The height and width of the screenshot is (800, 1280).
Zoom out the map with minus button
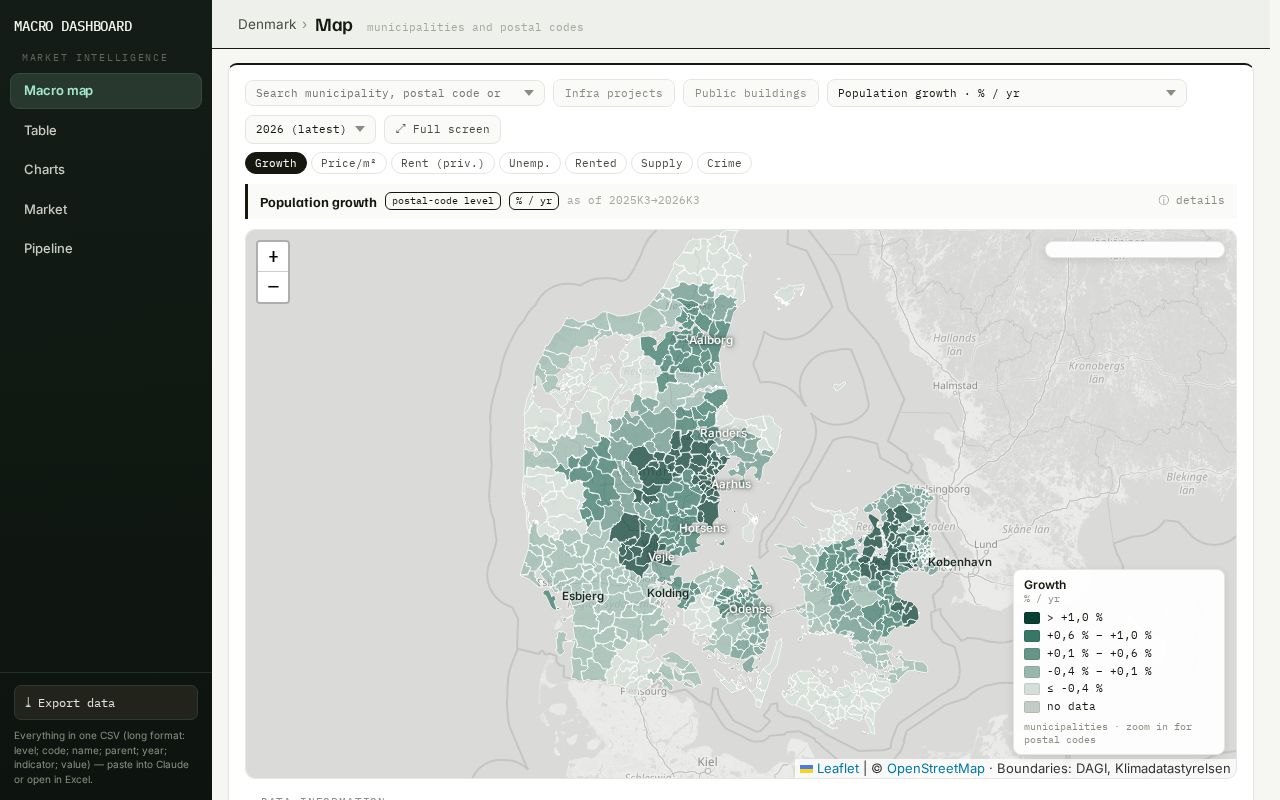pos(273,287)
